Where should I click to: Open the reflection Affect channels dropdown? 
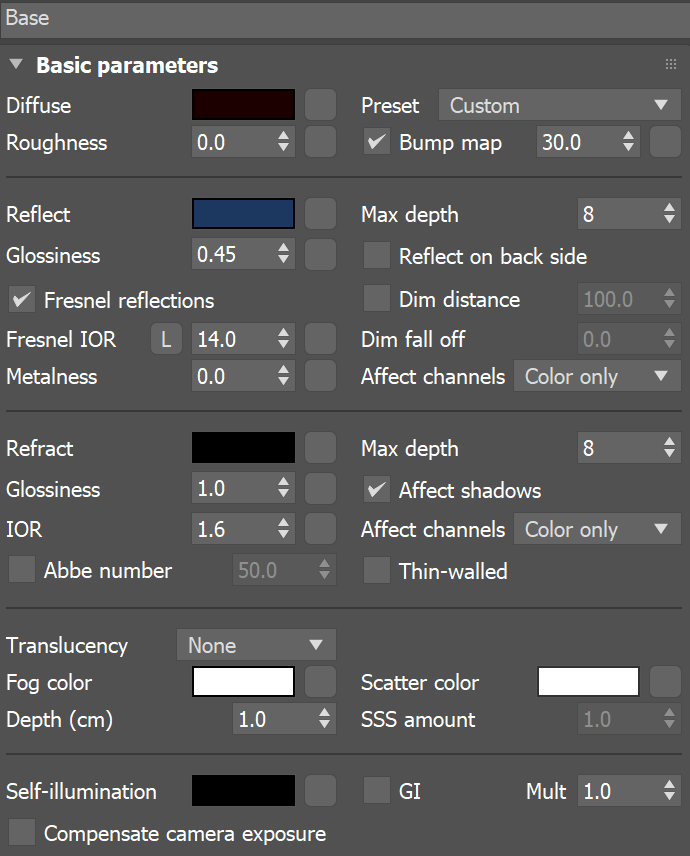[x=597, y=376]
